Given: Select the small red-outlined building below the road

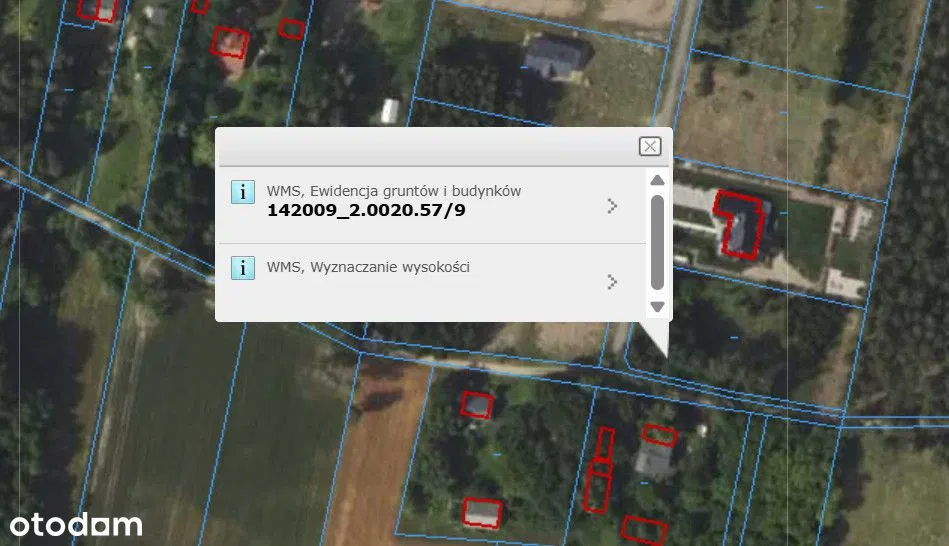Looking at the screenshot, I should (477, 404).
